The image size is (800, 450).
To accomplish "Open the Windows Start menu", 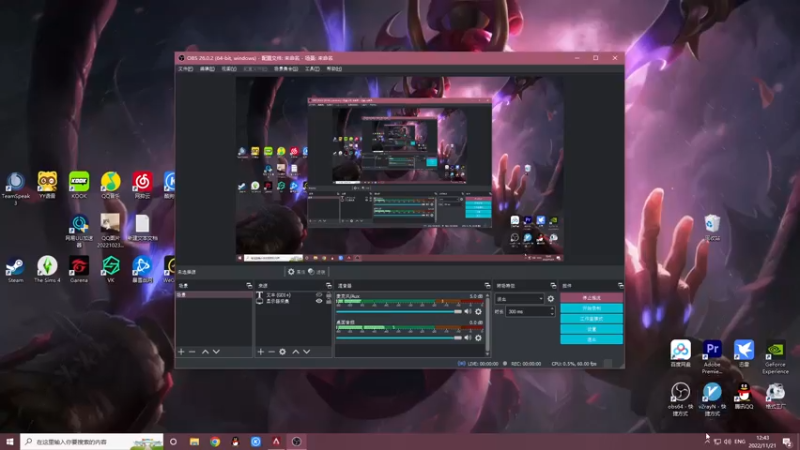I will coord(10,441).
